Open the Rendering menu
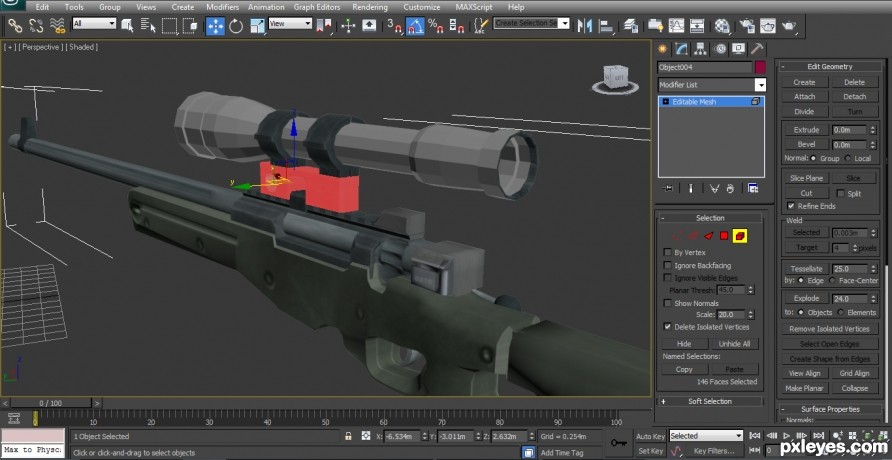 (370, 7)
